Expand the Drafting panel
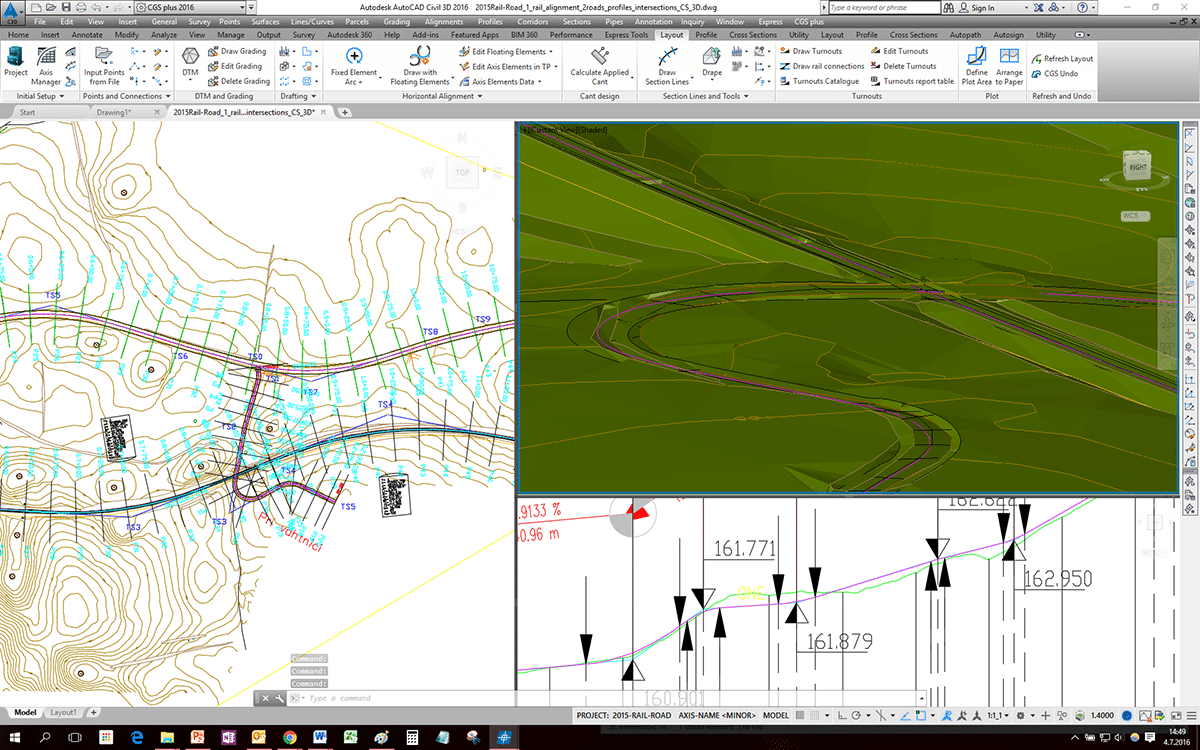Viewport: 1200px width, 750px height. tap(297, 96)
